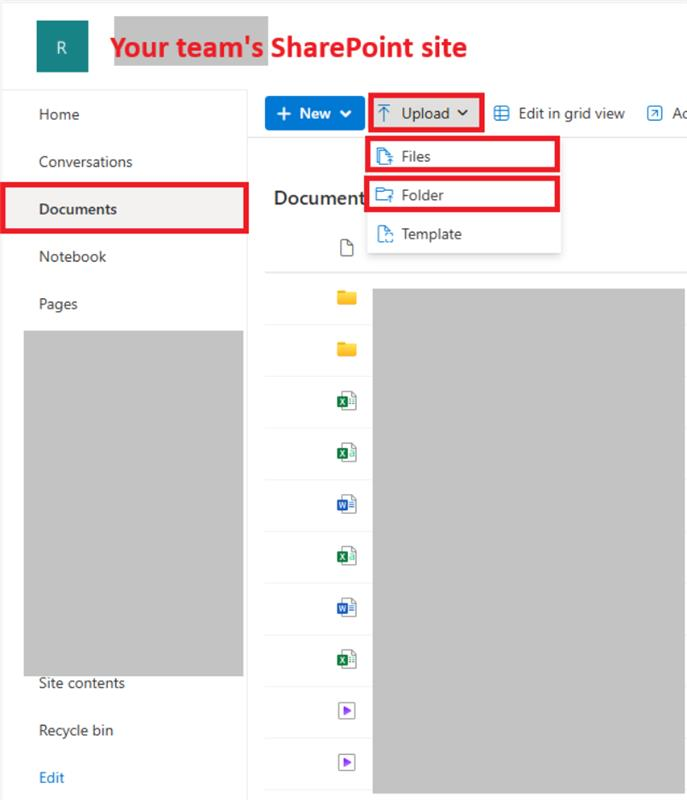
Task: Click the first Excel file icon
Action: (x=347, y=401)
